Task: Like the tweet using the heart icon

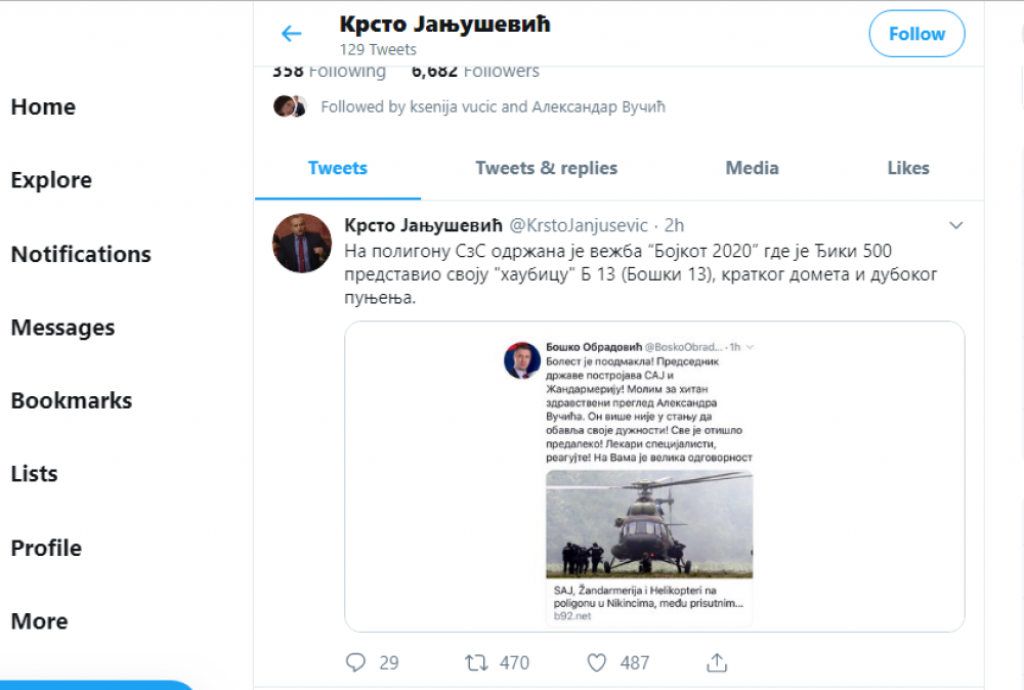Action: pyautogui.click(x=597, y=662)
